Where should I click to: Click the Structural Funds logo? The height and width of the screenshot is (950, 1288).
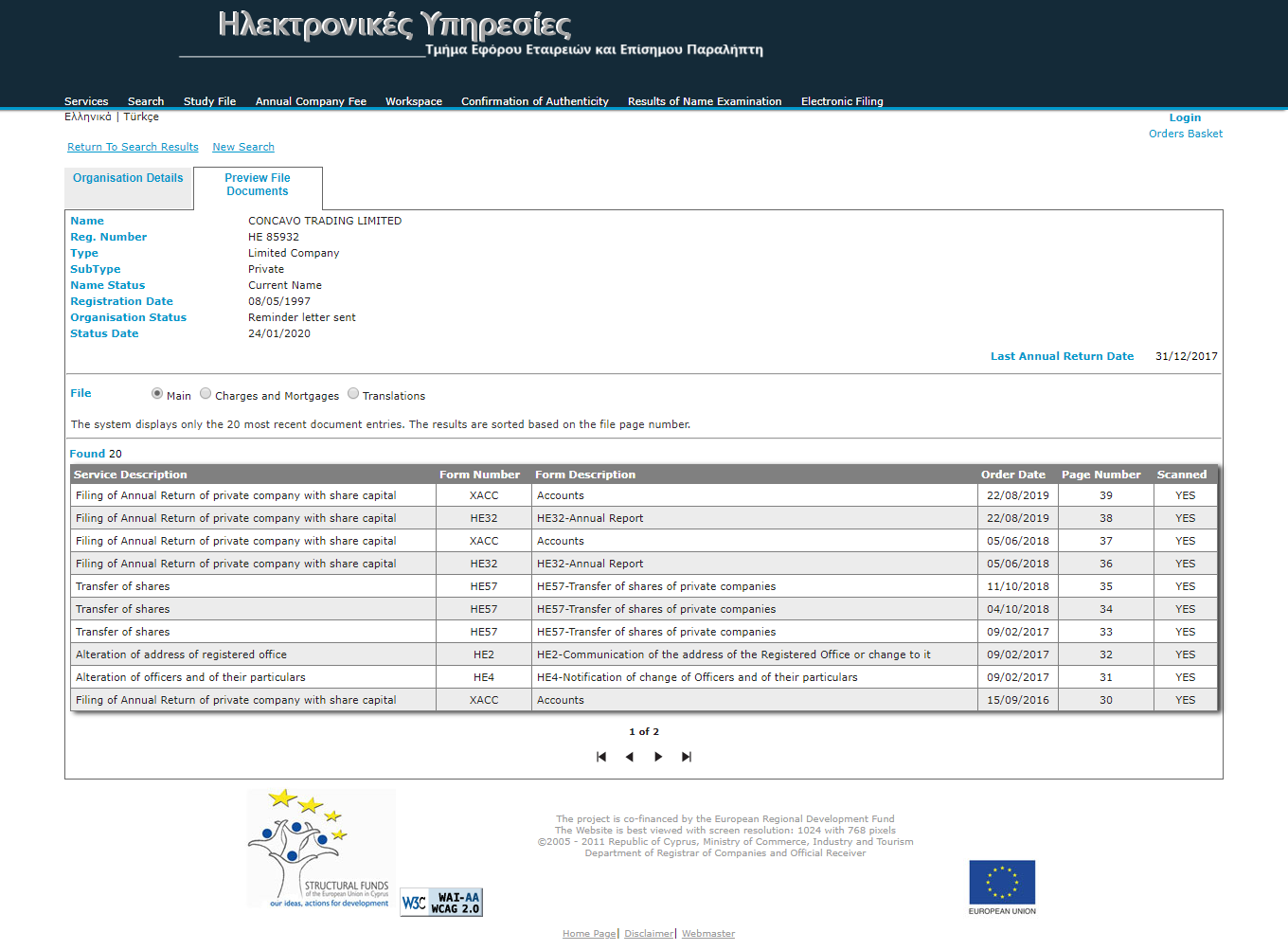[321, 849]
